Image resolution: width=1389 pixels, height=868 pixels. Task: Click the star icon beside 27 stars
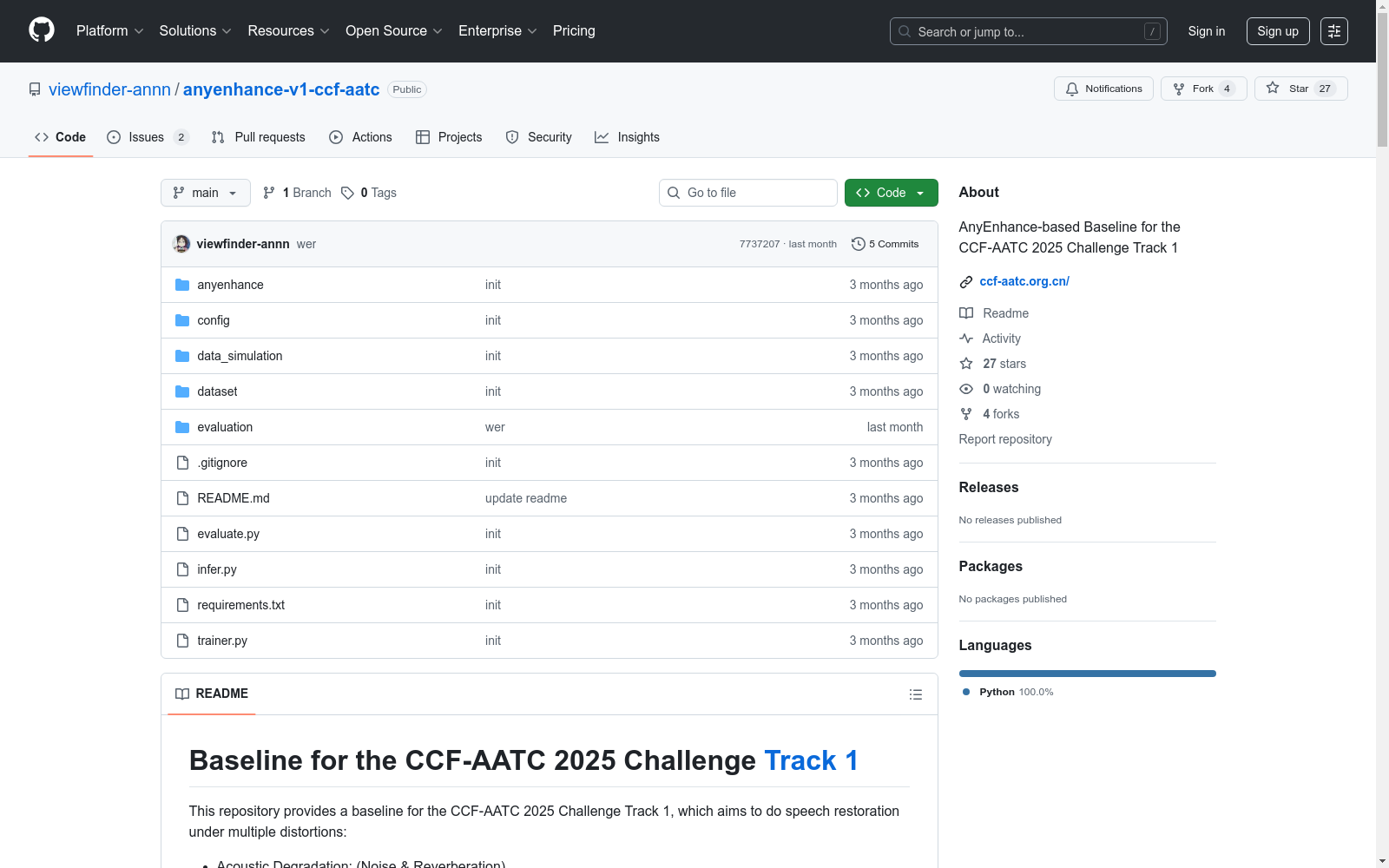pos(966,364)
